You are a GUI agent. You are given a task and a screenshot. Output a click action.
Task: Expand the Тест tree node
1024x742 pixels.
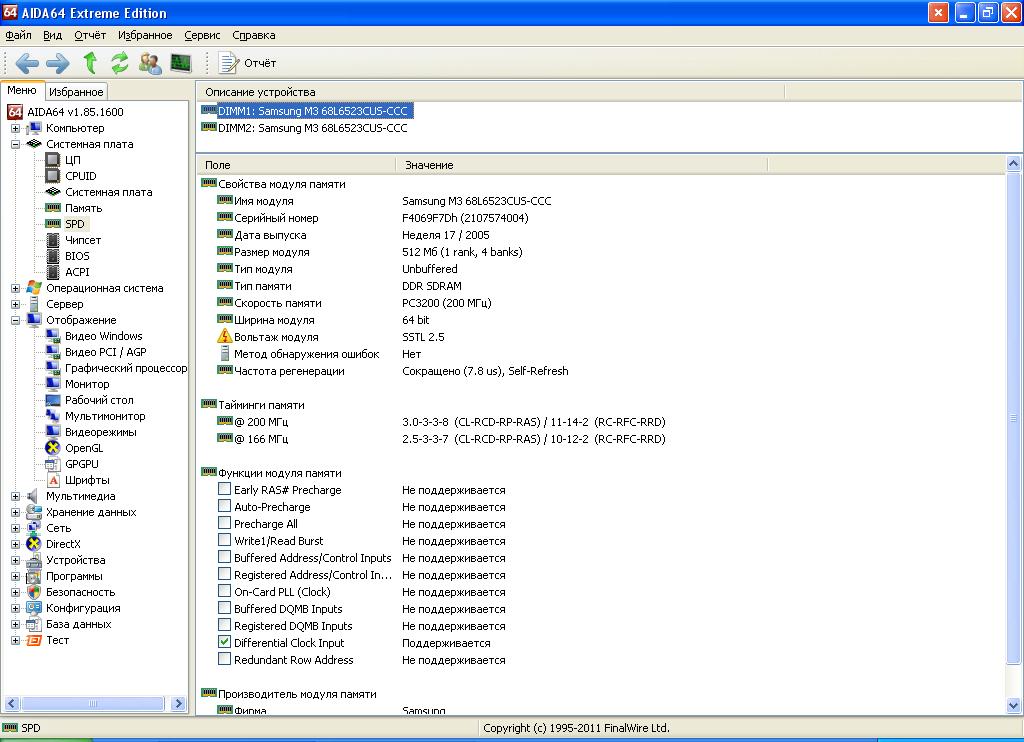pos(16,640)
